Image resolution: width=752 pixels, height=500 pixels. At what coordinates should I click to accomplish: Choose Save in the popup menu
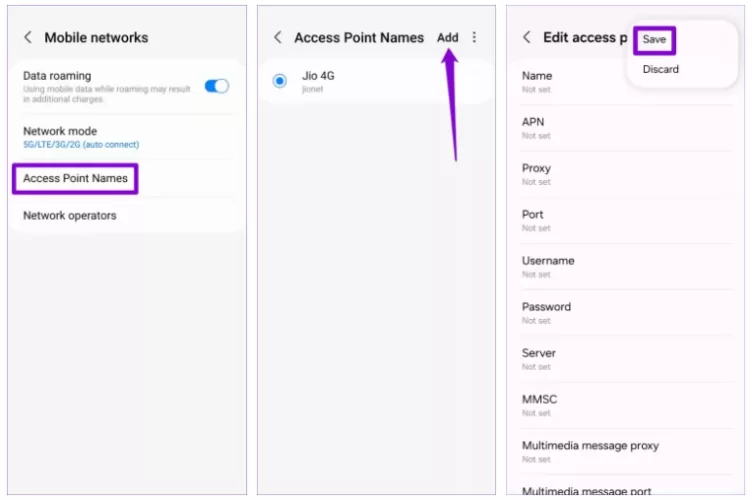655,40
